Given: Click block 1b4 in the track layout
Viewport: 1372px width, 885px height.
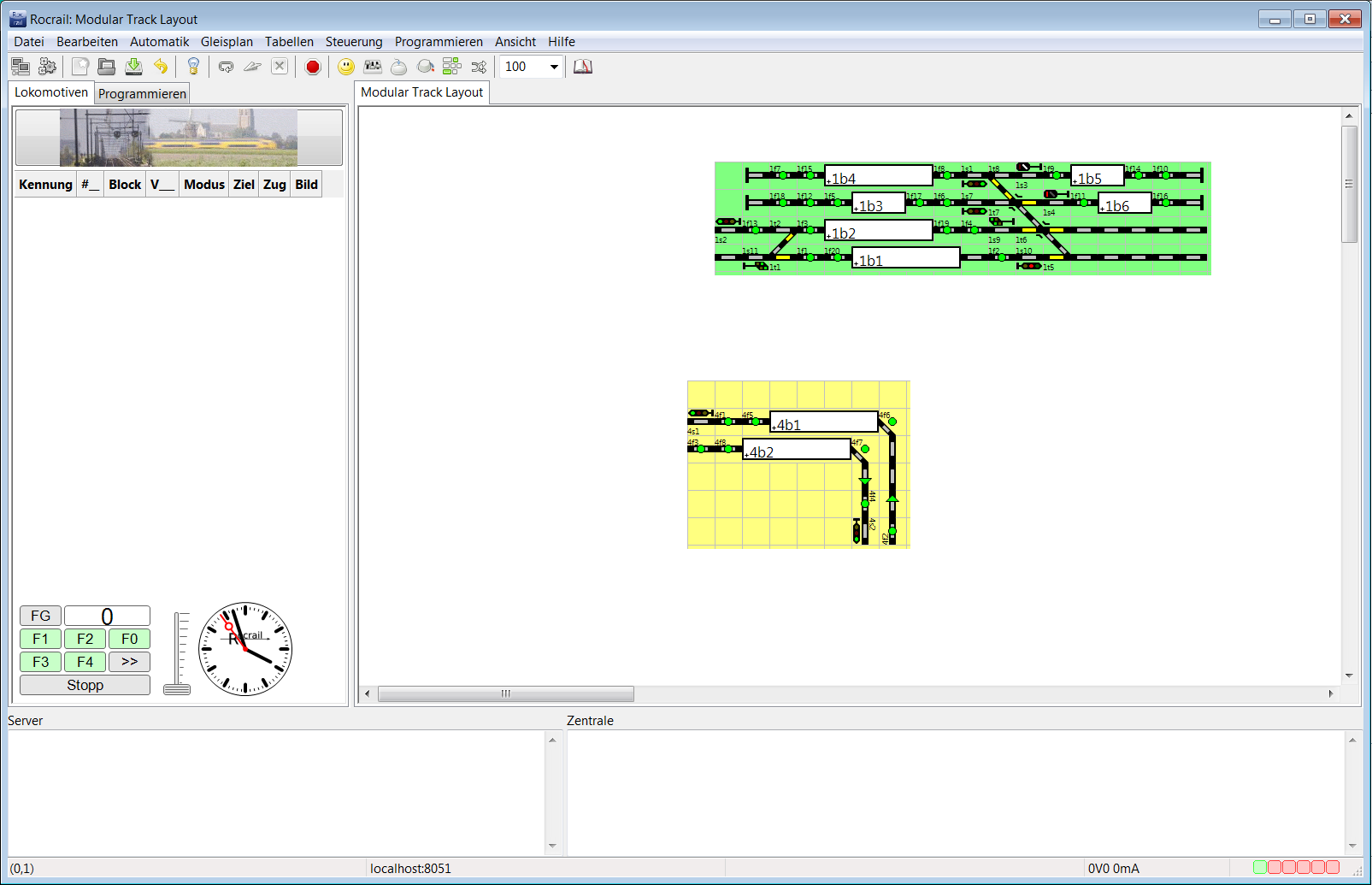Looking at the screenshot, I should click(x=878, y=176).
